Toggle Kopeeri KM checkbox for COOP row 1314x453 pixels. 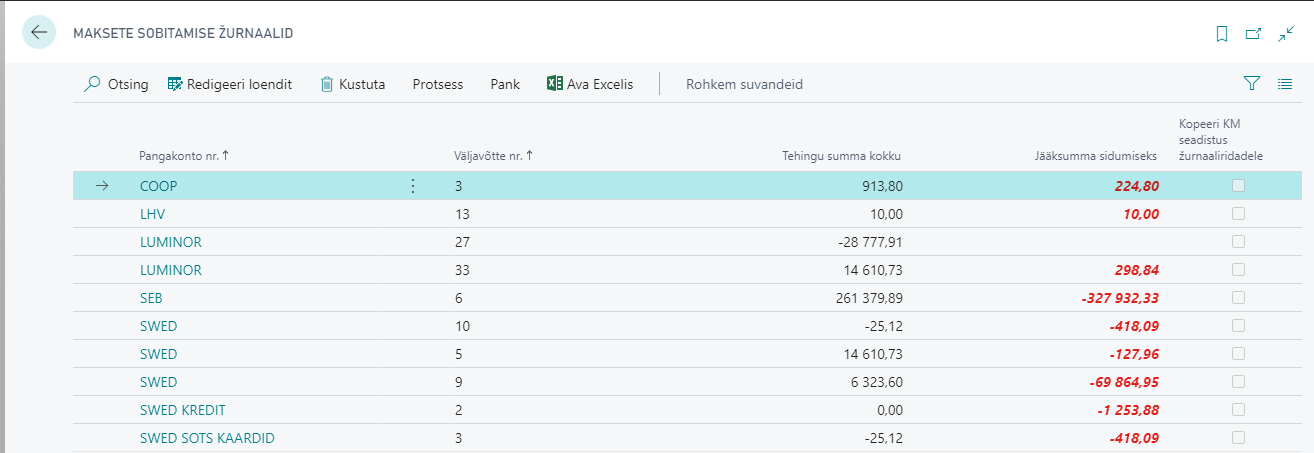(1239, 186)
